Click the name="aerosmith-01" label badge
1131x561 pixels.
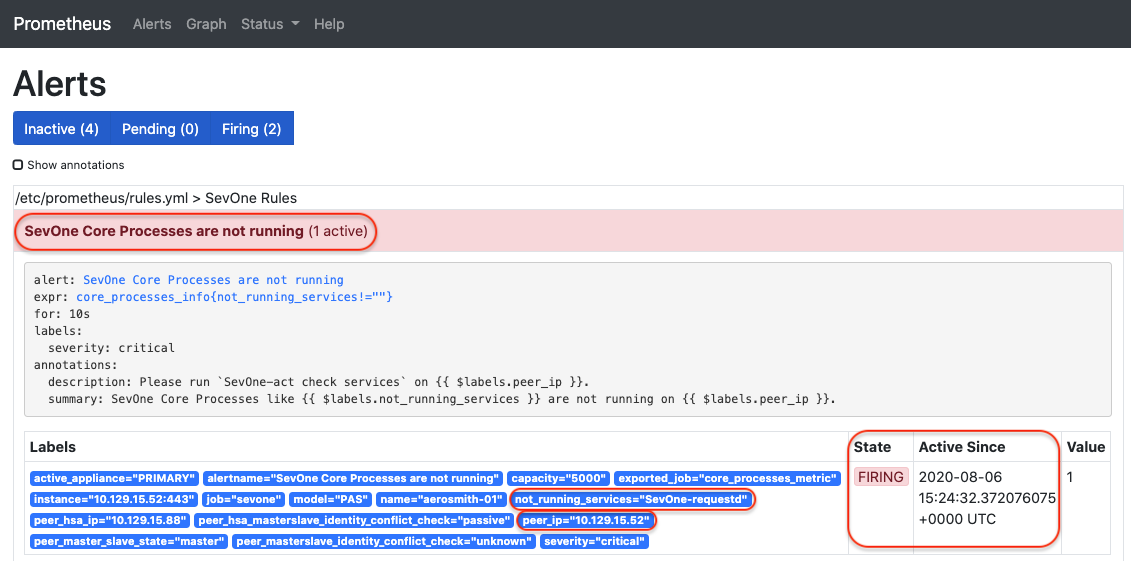(x=440, y=499)
